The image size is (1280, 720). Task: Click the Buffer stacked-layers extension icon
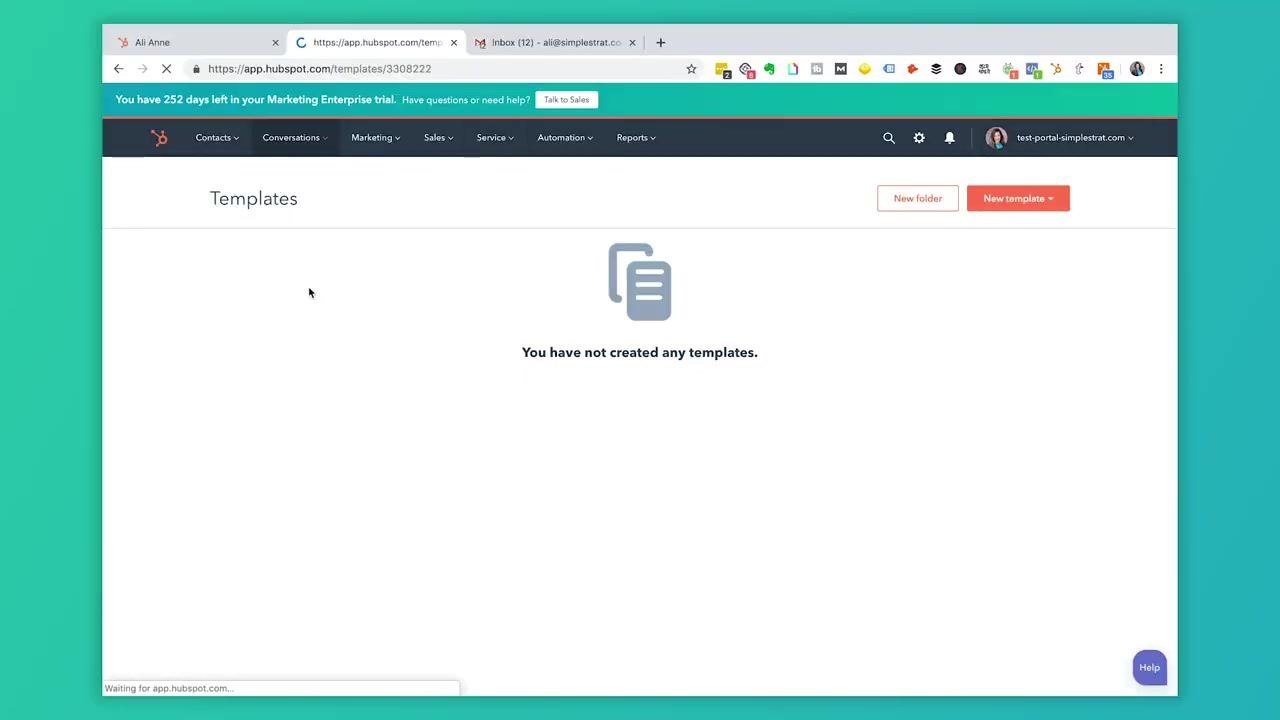[936, 69]
